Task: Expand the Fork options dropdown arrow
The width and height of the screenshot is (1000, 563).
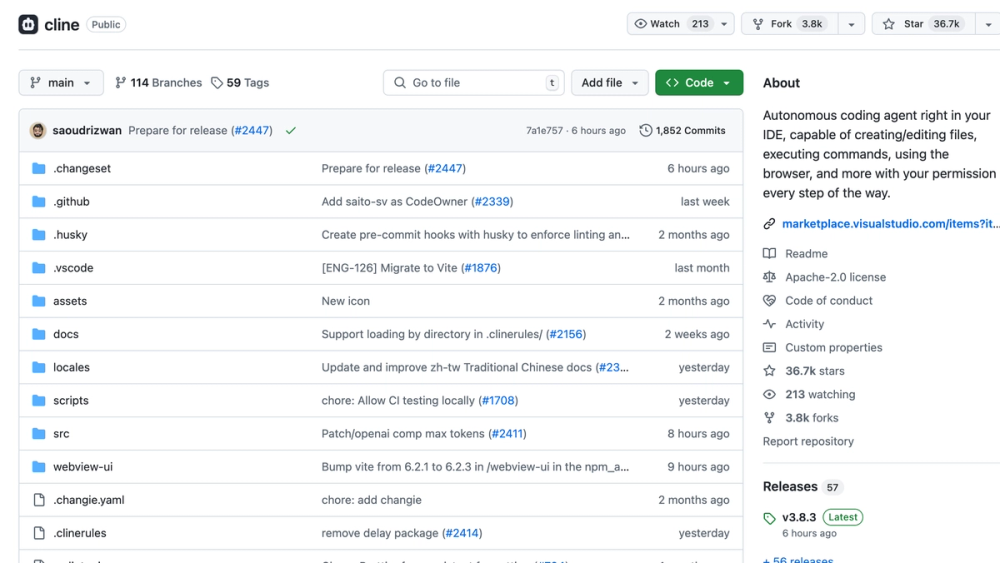Action: 851,24
